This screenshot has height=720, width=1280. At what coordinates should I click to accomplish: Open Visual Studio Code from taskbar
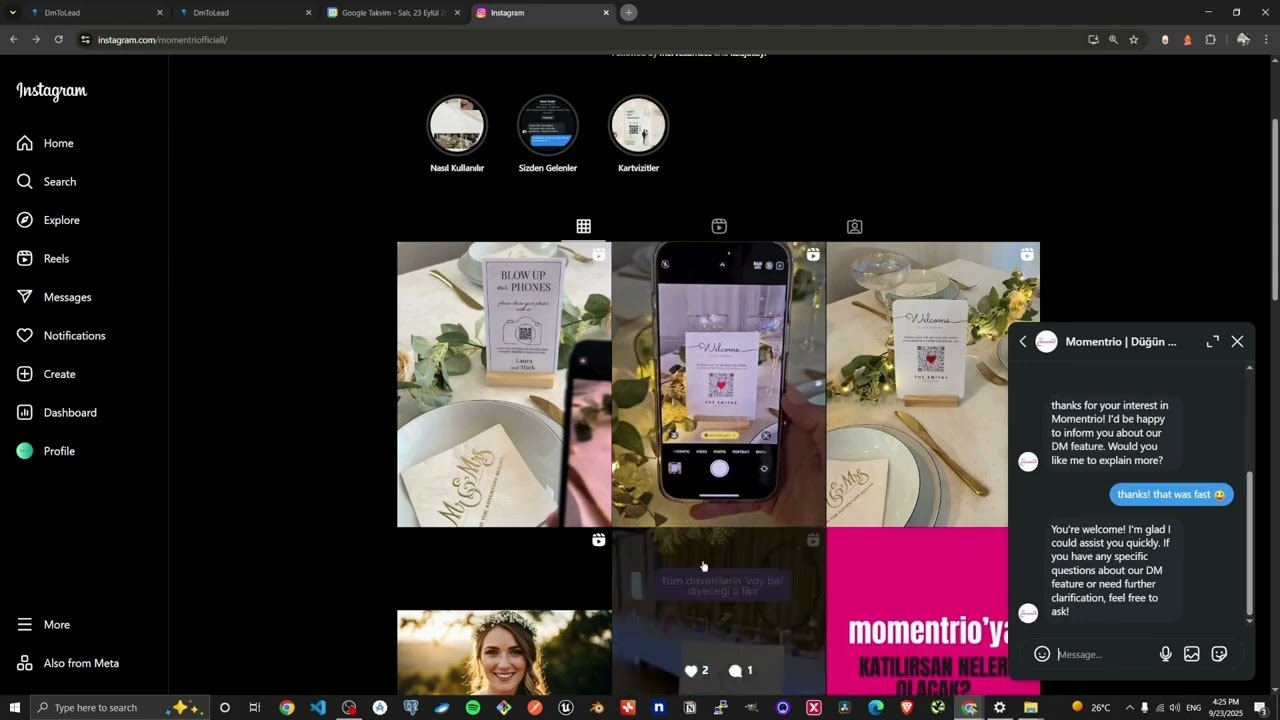(x=318, y=707)
